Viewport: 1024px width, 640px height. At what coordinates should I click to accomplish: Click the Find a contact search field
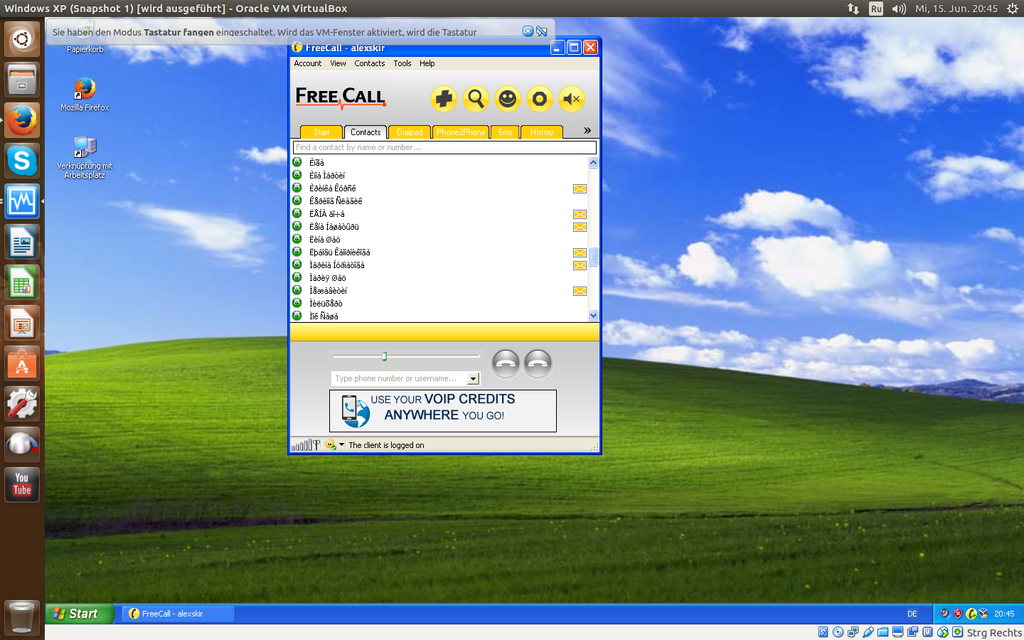(445, 148)
